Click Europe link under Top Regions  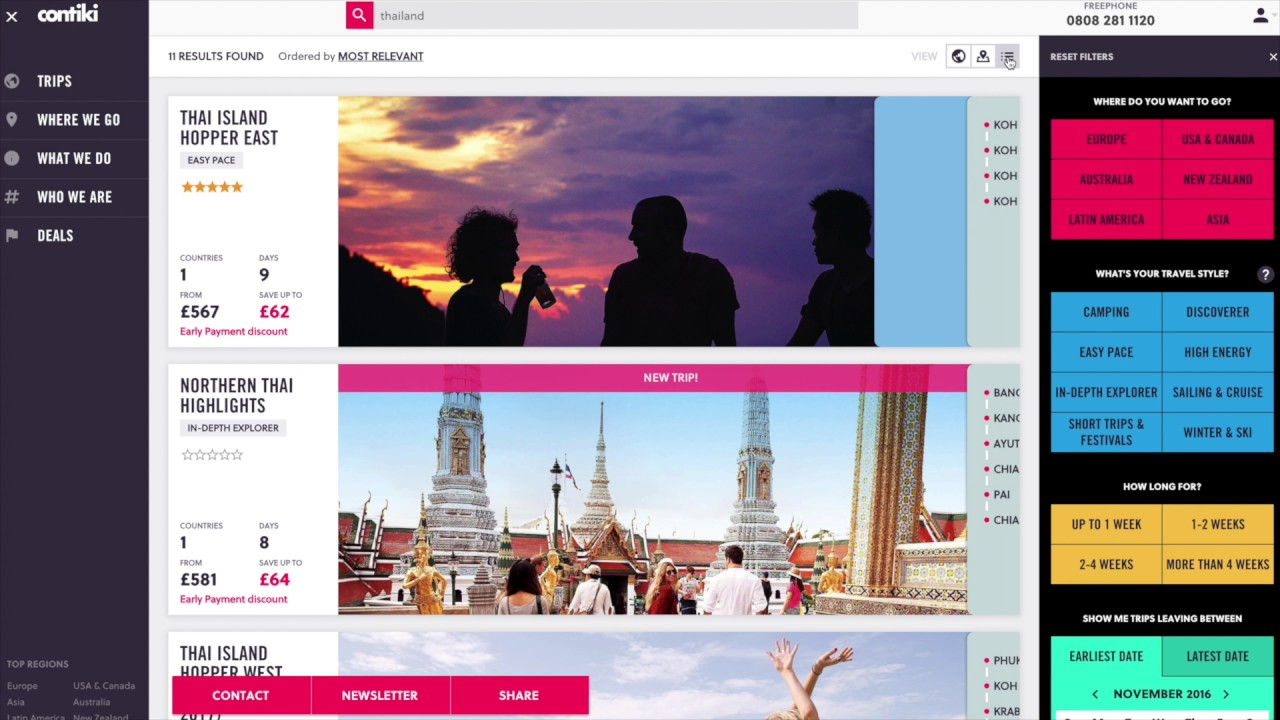pyautogui.click(x=22, y=686)
